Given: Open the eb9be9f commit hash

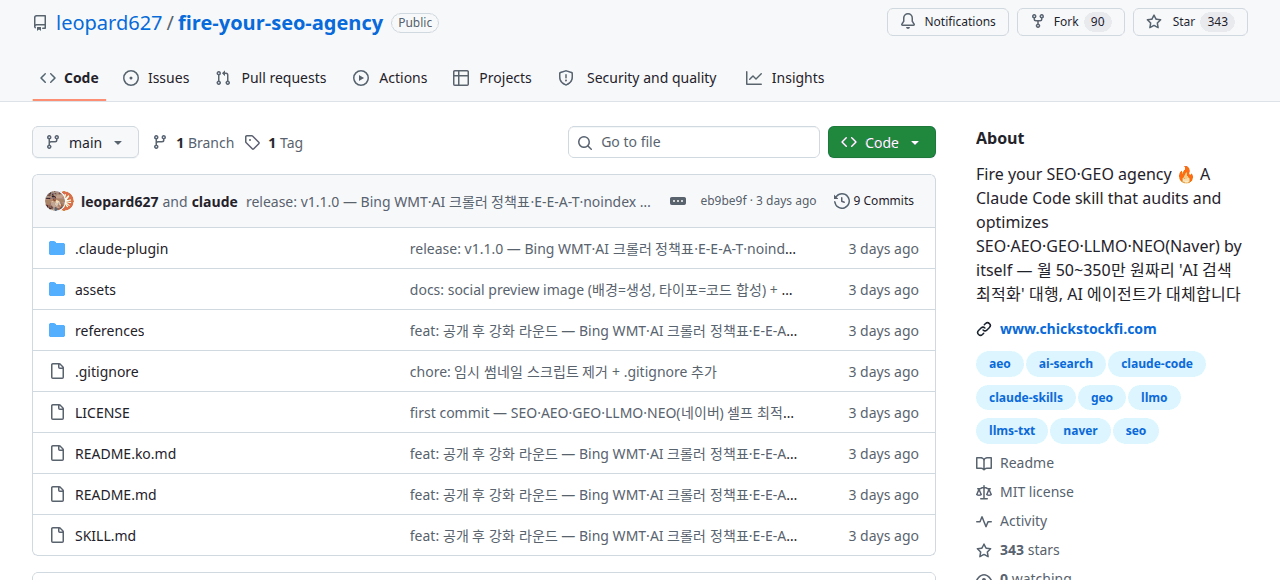Looking at the screenshot, I should coord(723,201).
